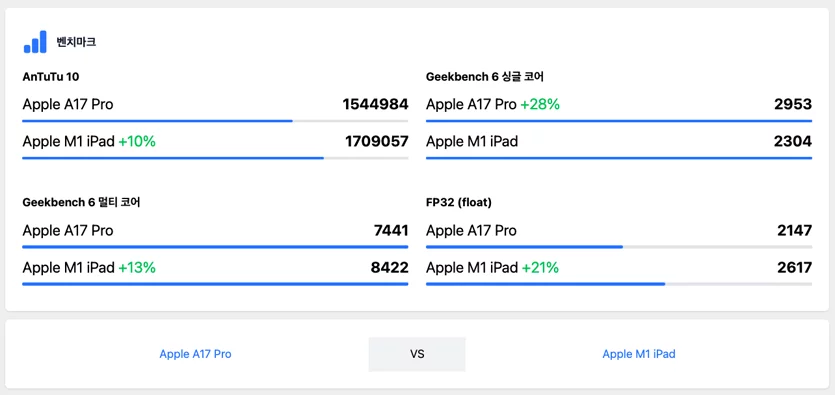
Task: Click the AnTuTu score 1709057
Action: (377, 142)
